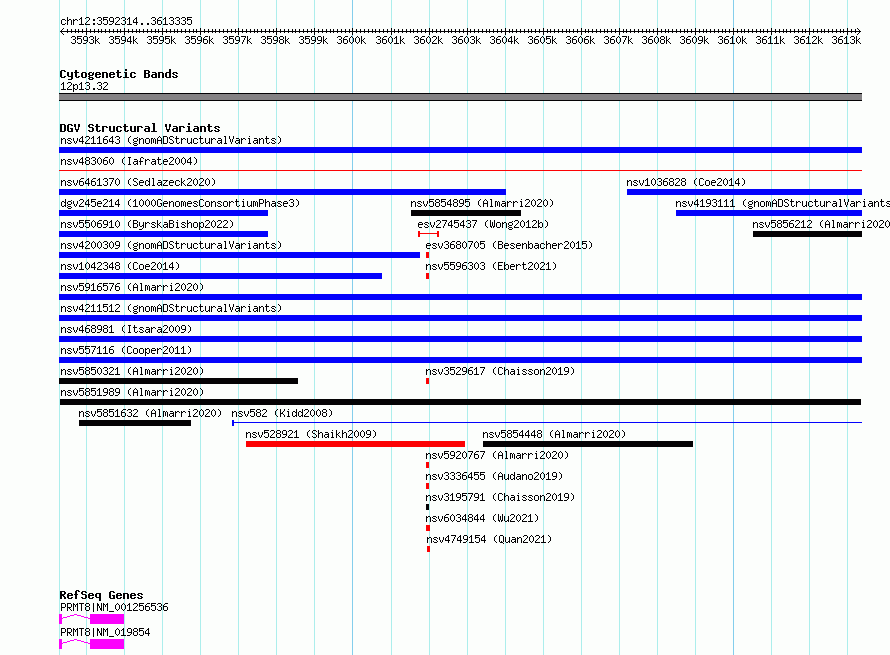Image resolution: width=890 pixels, height=655 pixels.
Task: Select nsv1042348 (Coe2014) label
Action: tap(120, 266)
